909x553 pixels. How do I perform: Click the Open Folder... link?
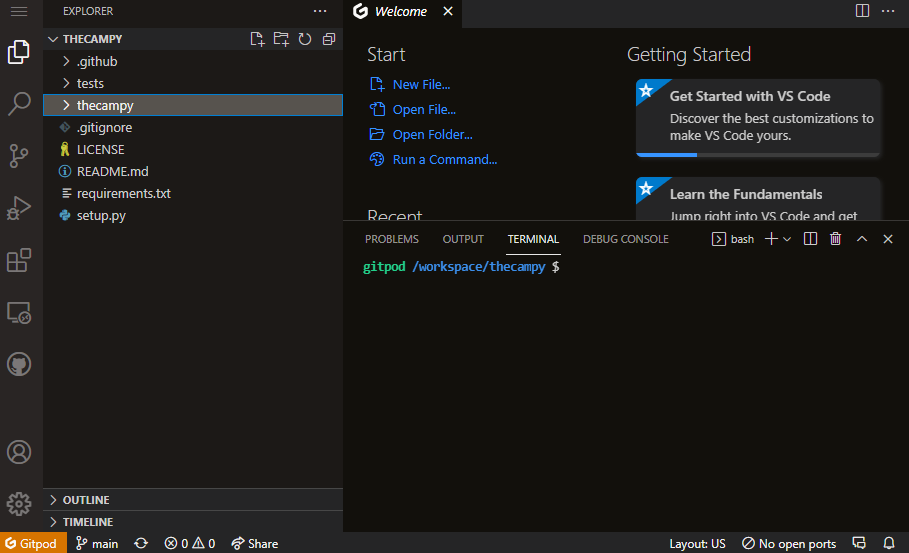tap(432, 135)
